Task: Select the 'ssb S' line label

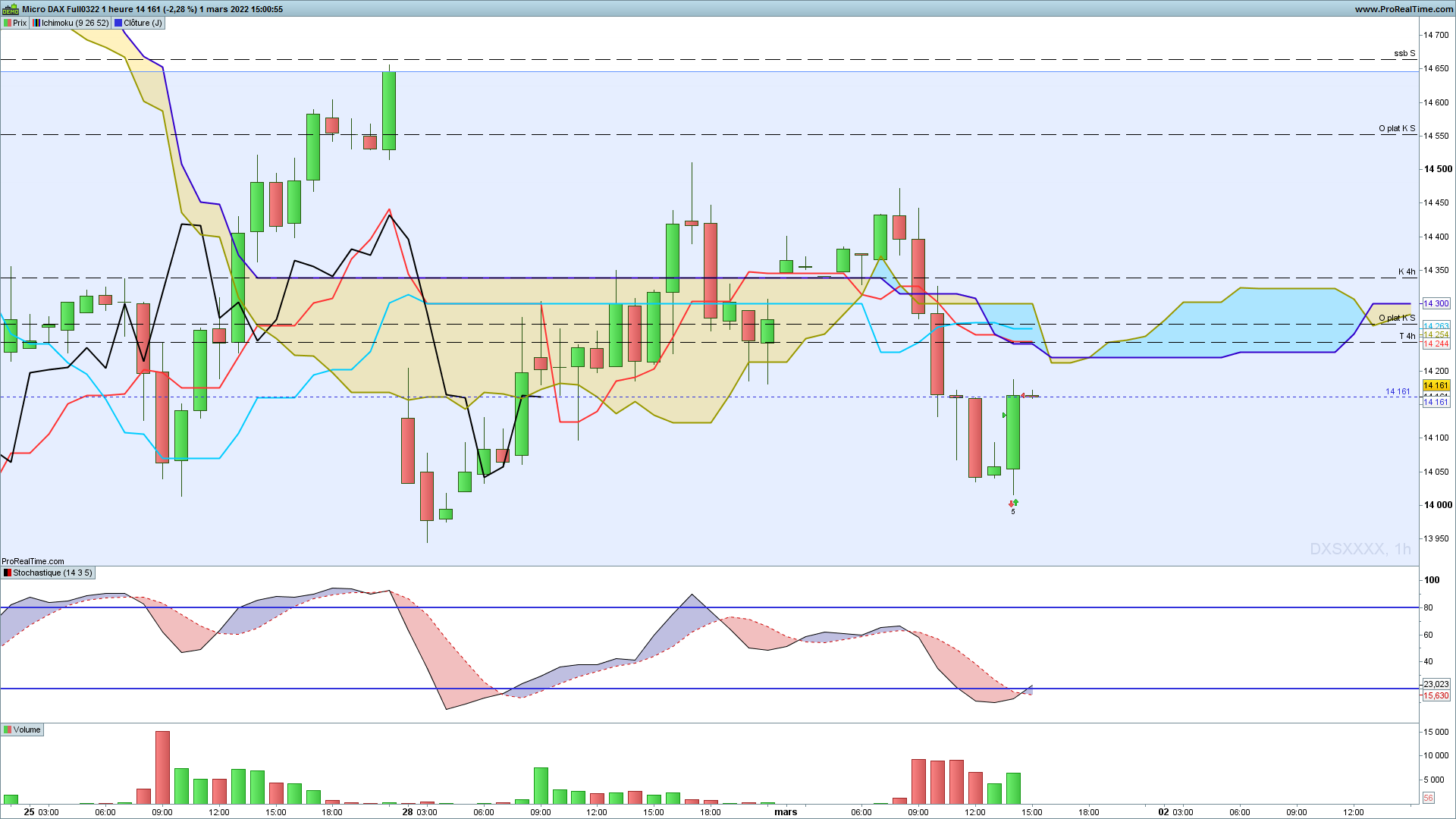Action: click(1404, 53)
